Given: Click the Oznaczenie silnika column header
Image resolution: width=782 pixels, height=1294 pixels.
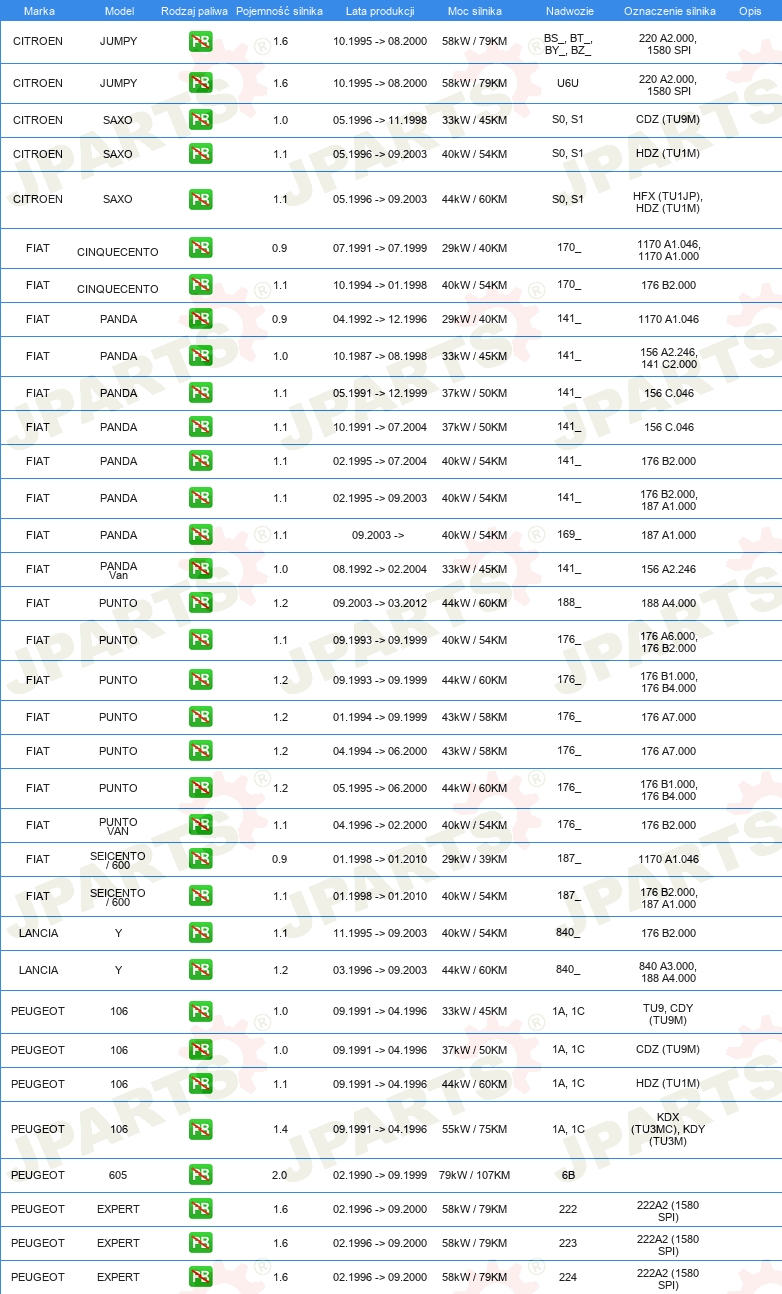Looking at the screenshot, I should [x=669, y=10].
